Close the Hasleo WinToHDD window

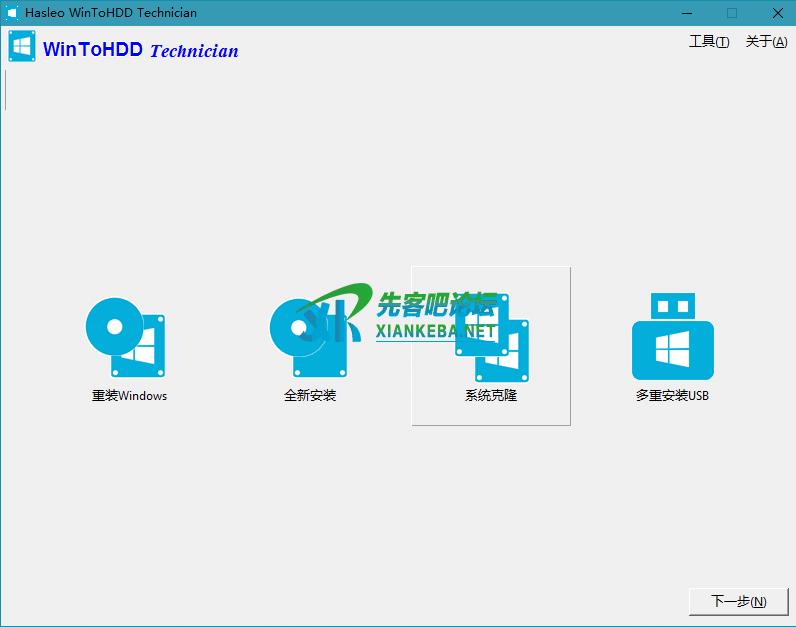(x=778, y=13)
